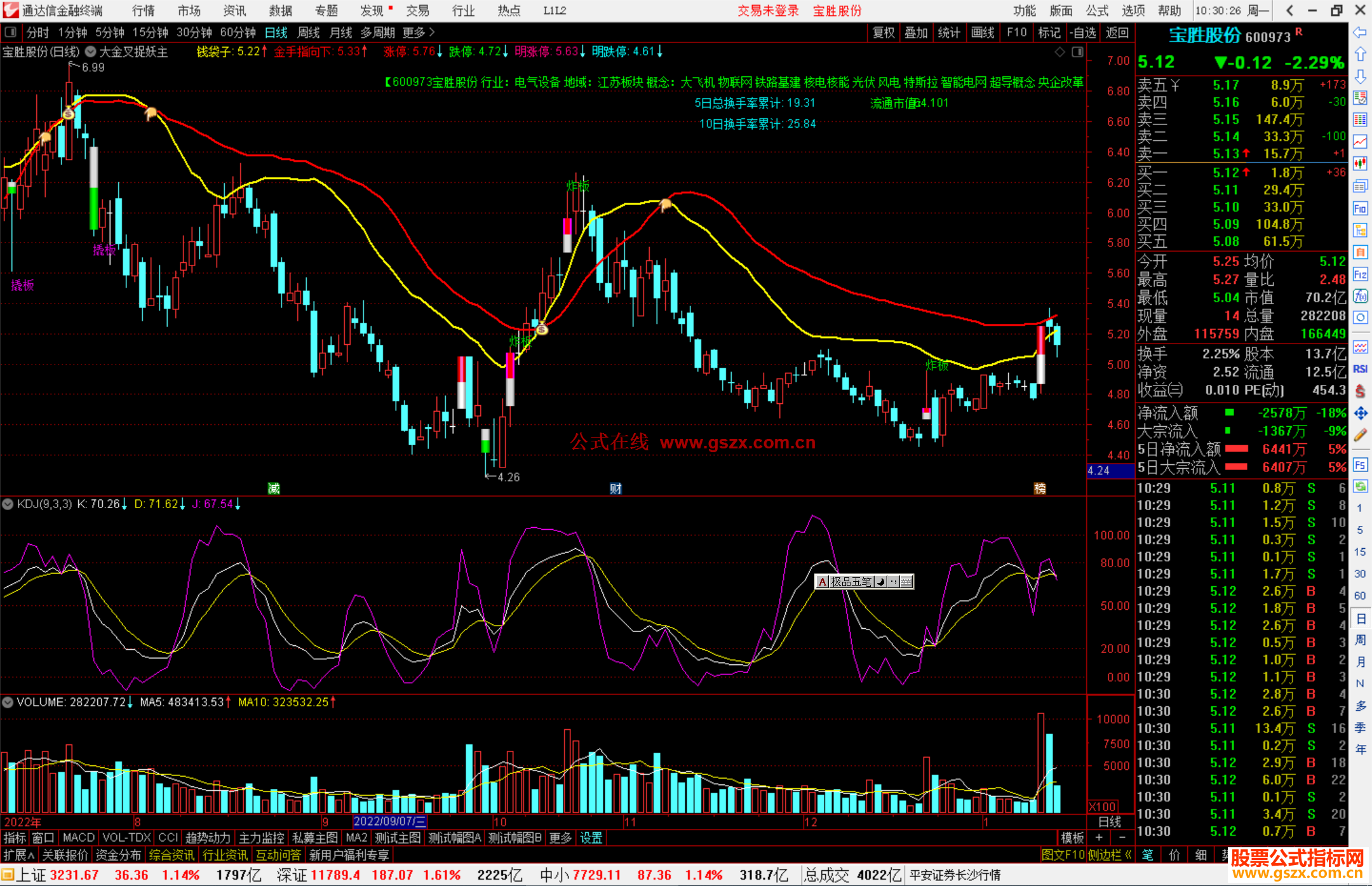Toggle the KDJ indicator round button
The image size is (1372, 886).
8,504
